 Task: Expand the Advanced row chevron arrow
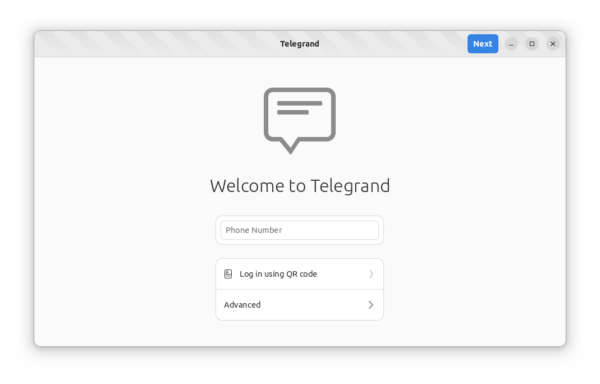point(371,305)
